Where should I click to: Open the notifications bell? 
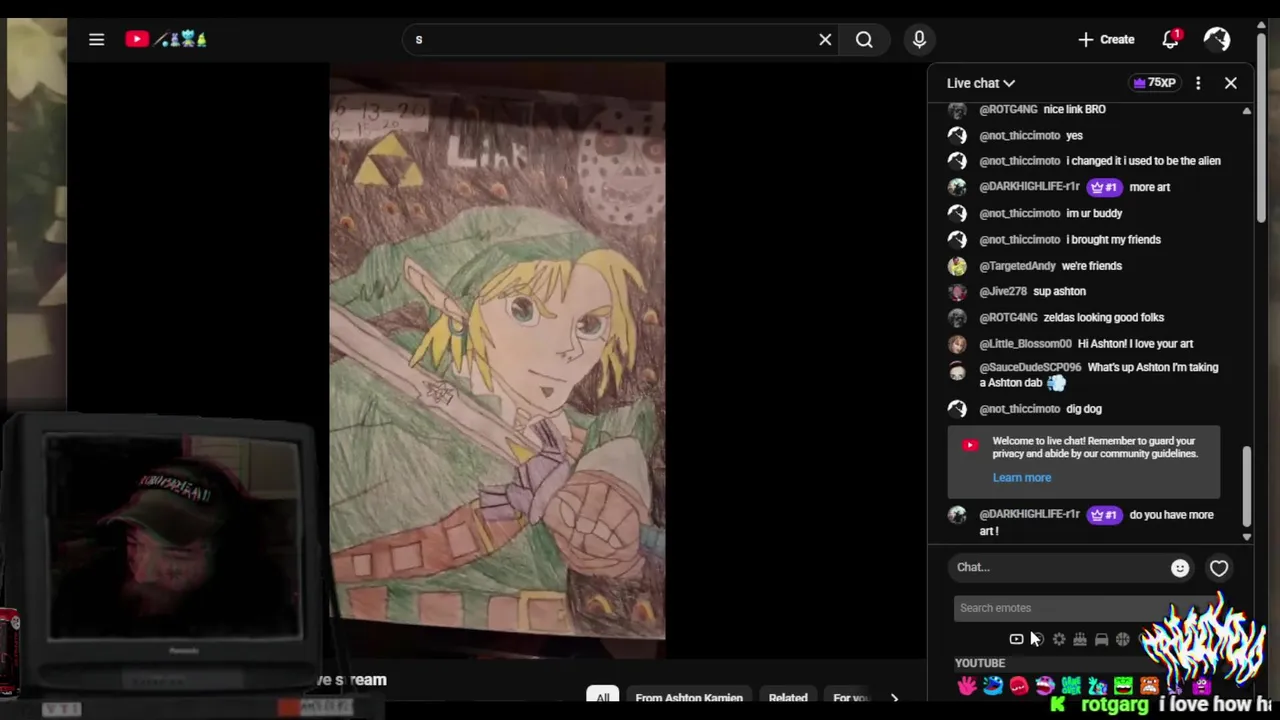pyautogui.click(x=1170, y=40)
